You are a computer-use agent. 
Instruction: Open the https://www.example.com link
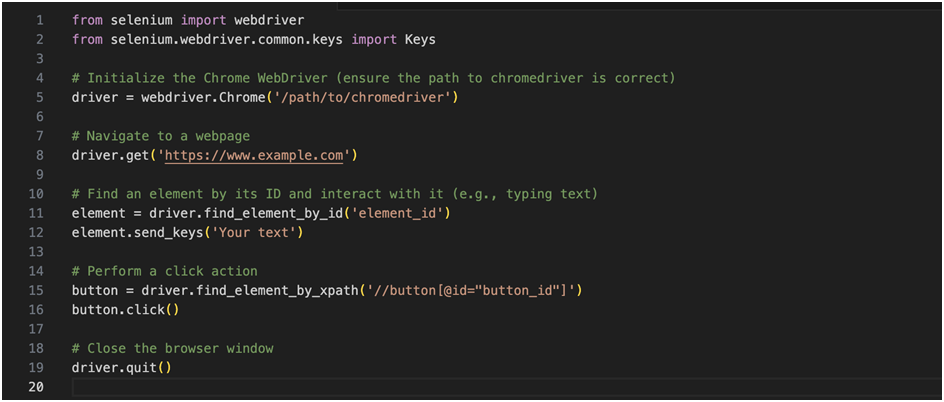tap(253, 155)
